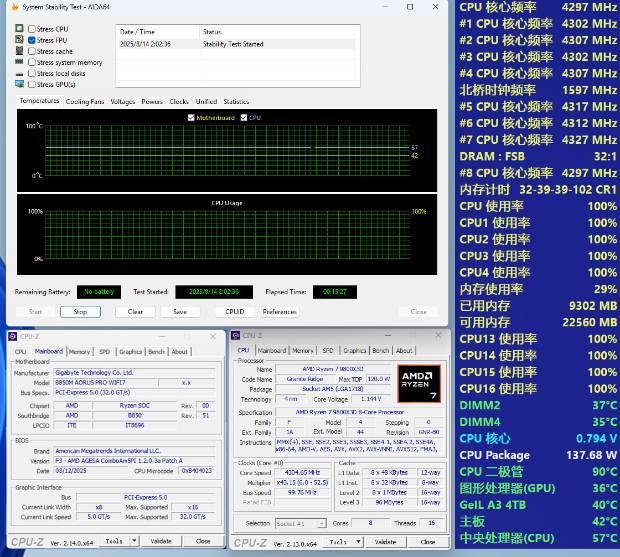Open the Memory tab in right CPU-Z
The width and height of the screenshot is (620, 557).
[x=303, y=350]
